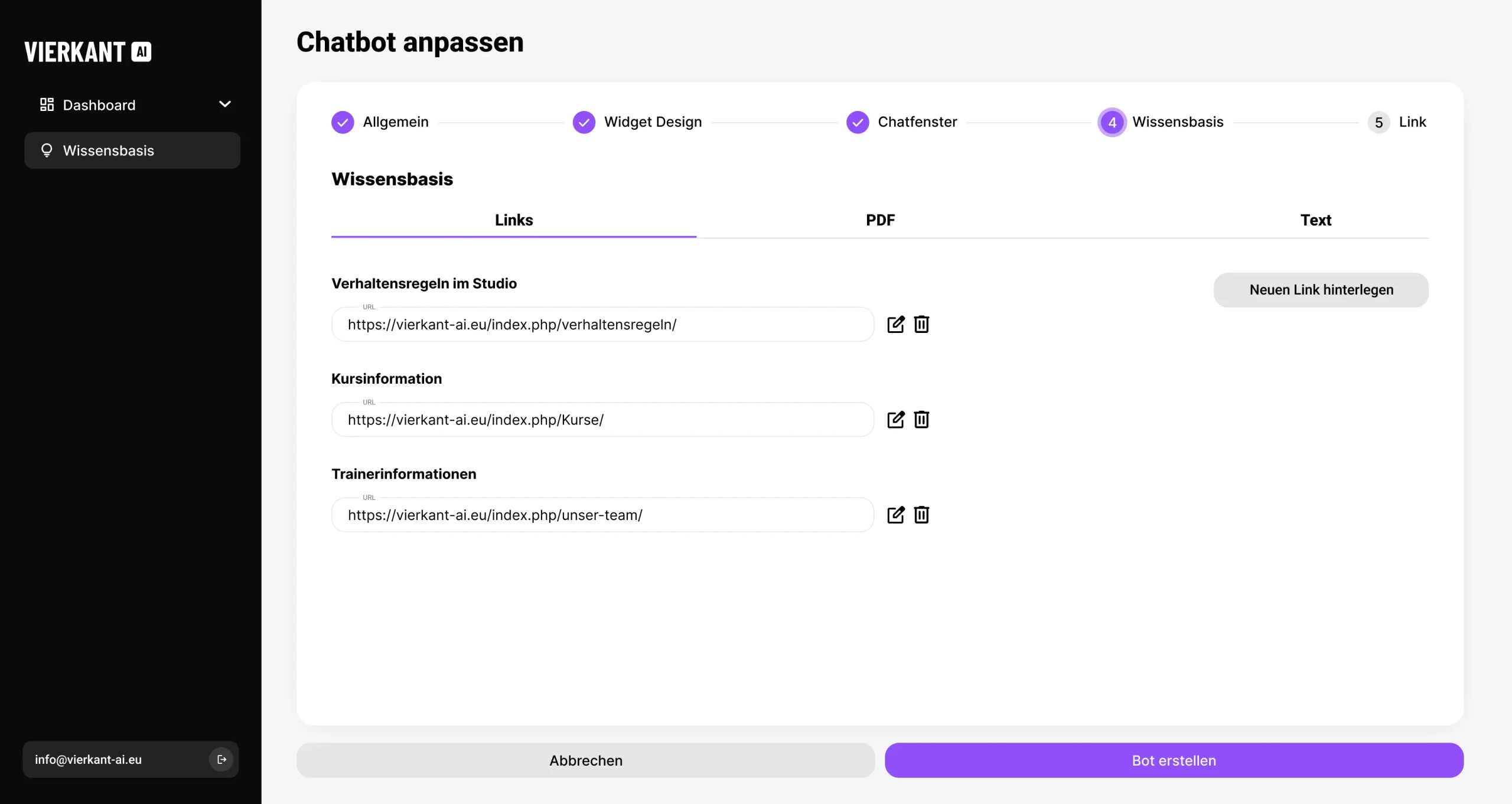Delete the Trainerinformationen link via trash icon
This screenshot has width=1512, height=804.
coord(921,515)
